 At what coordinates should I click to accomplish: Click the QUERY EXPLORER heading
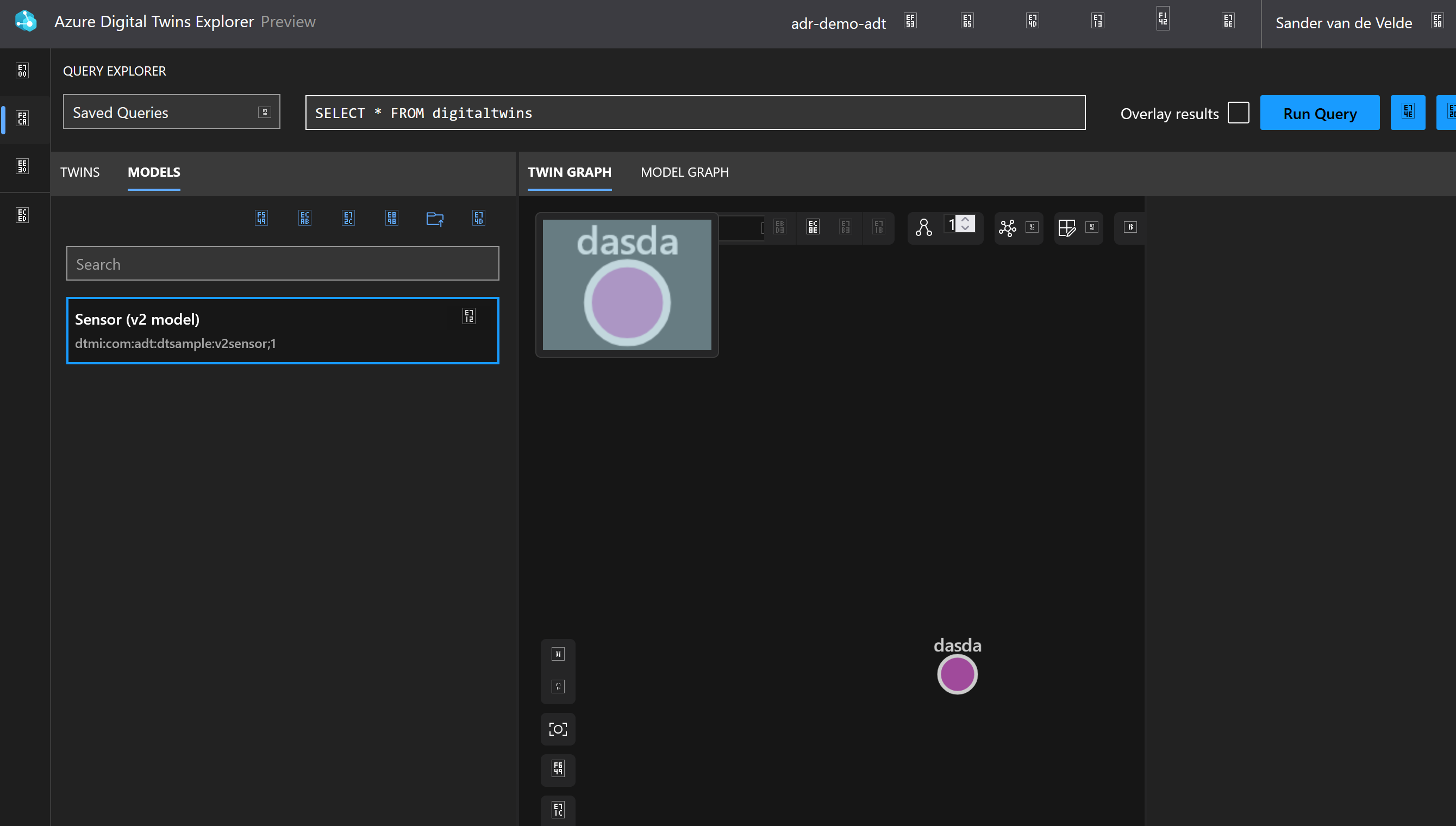coord(115,71)
